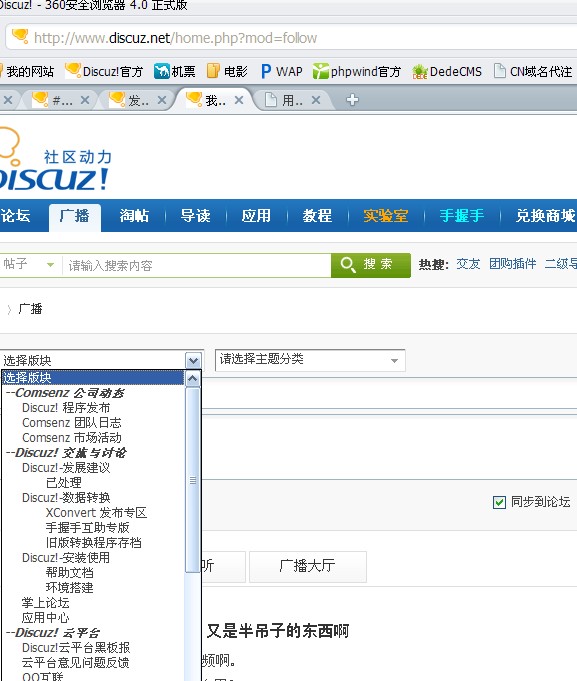Open the Discuz!官方 bookmark

104,71
